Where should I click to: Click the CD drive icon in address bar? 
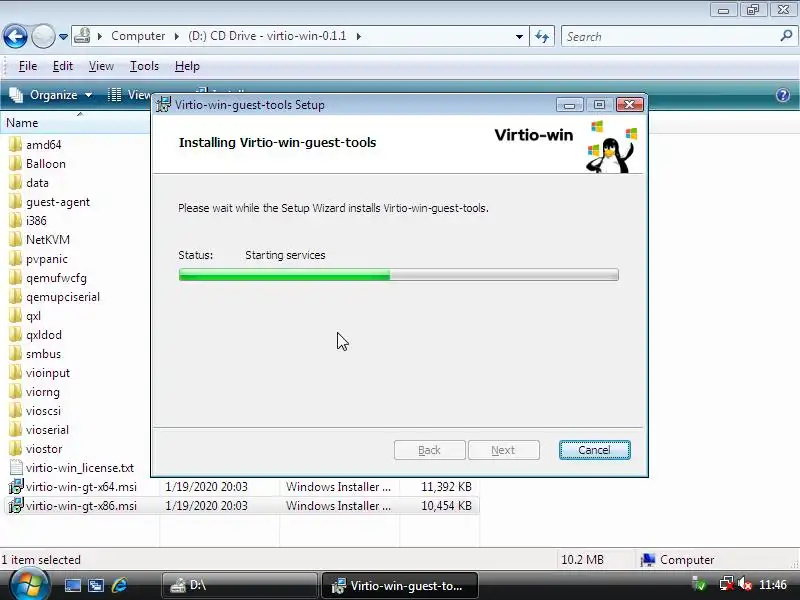[82, 36]
